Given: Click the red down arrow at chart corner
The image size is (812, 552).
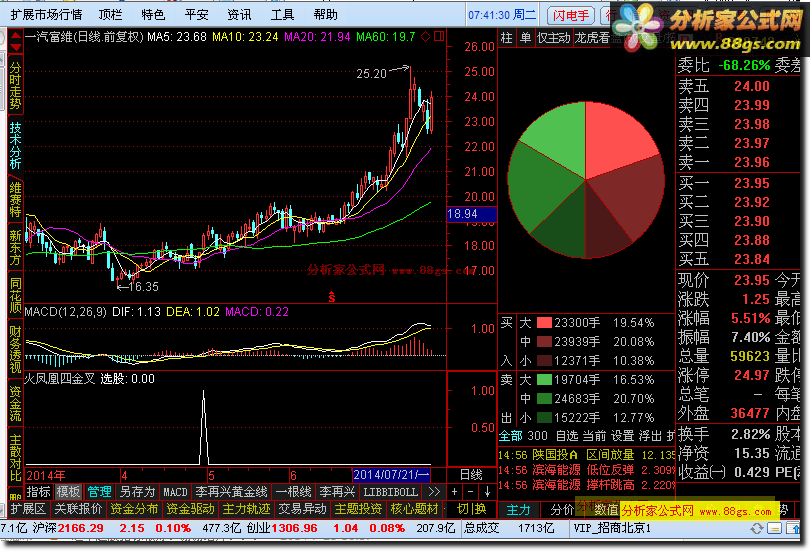Looking at the screenshot, I should pos(16,47).
